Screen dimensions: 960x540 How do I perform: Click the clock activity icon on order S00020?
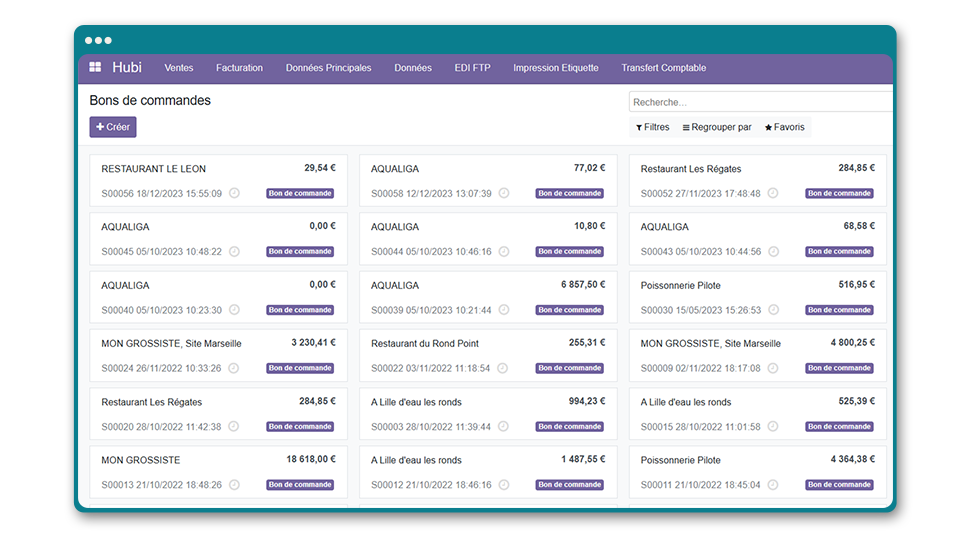pyautogui.click(x=234, y=427)
